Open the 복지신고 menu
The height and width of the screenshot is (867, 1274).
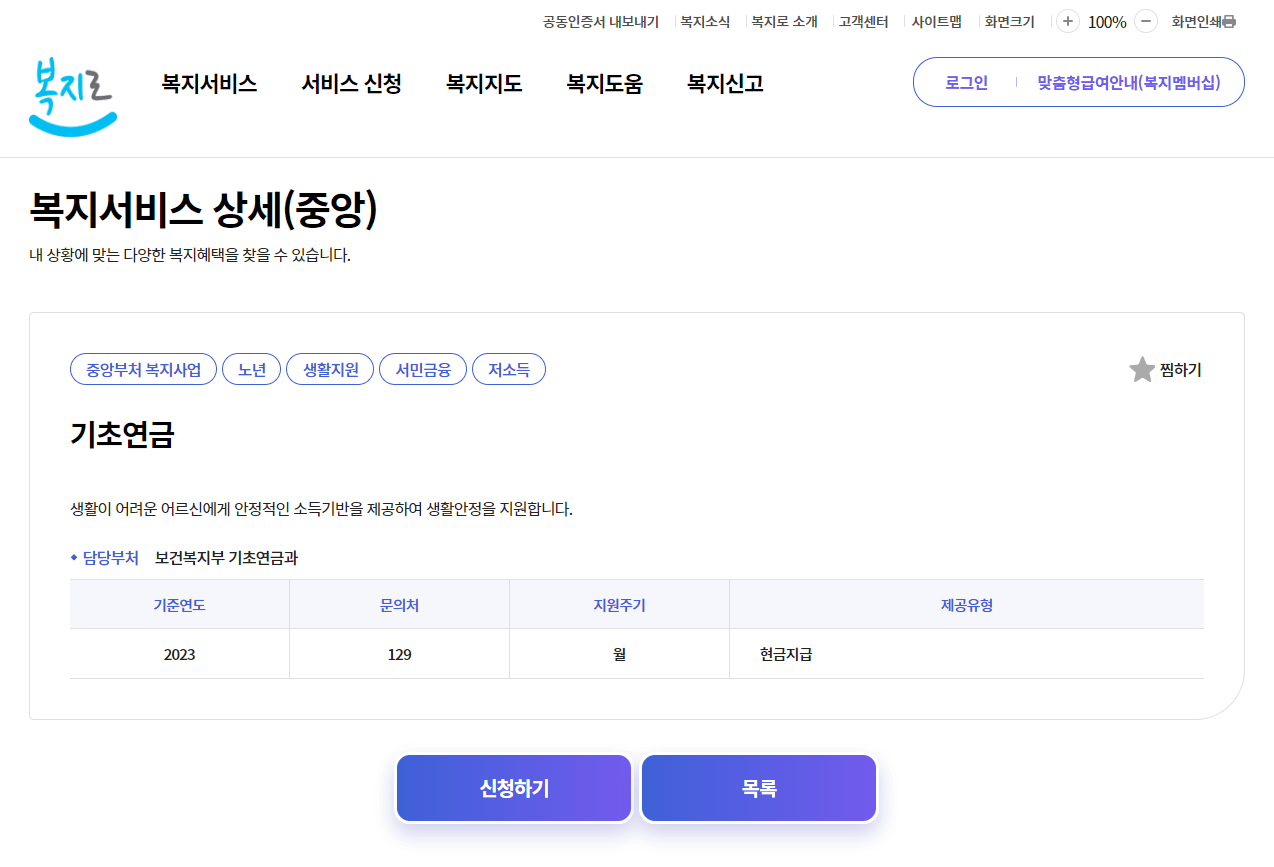(723, 84)
